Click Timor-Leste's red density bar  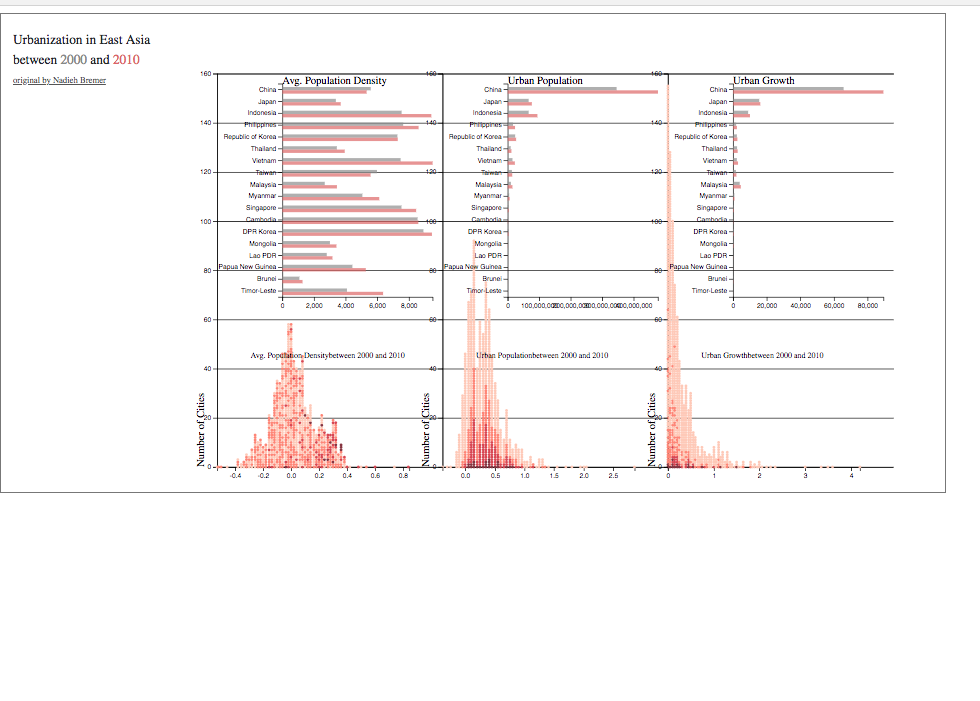pos(332,294)
